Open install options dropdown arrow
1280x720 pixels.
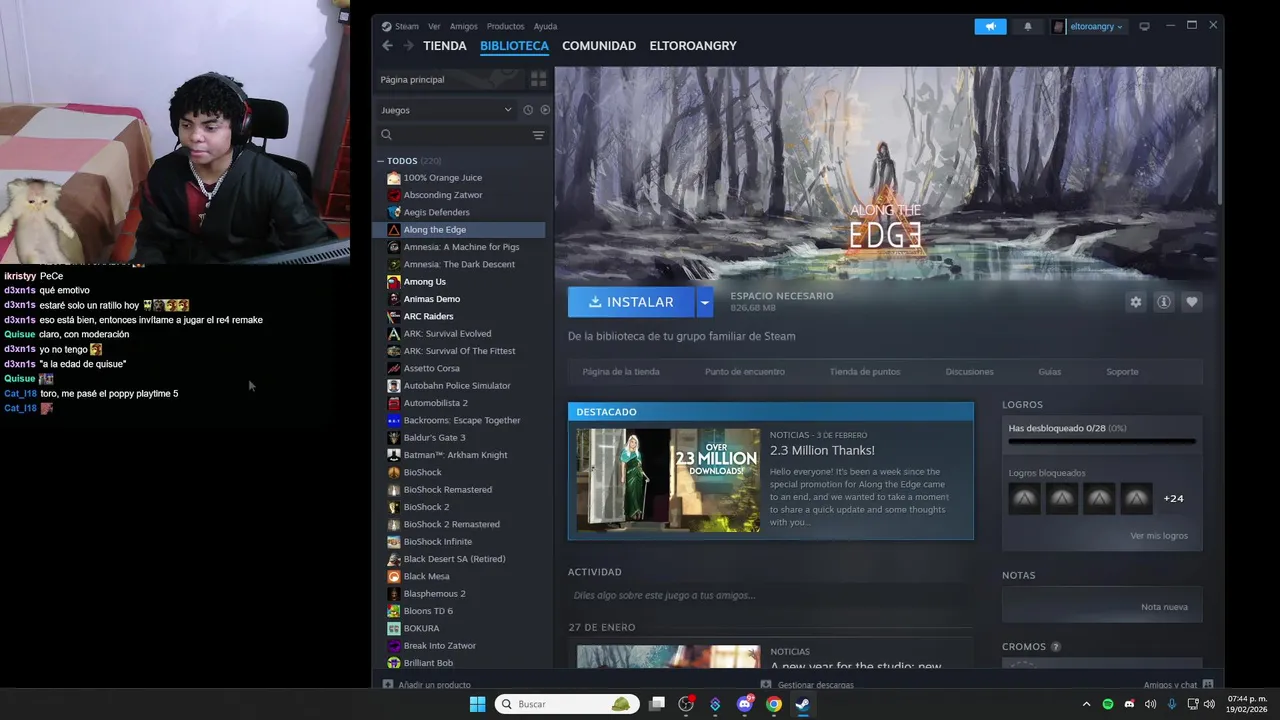coord(705,302)
